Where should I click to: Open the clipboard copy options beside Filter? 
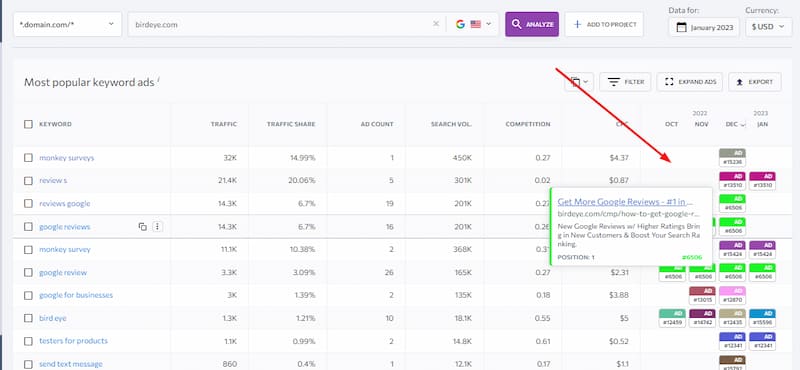click(579, 82)
